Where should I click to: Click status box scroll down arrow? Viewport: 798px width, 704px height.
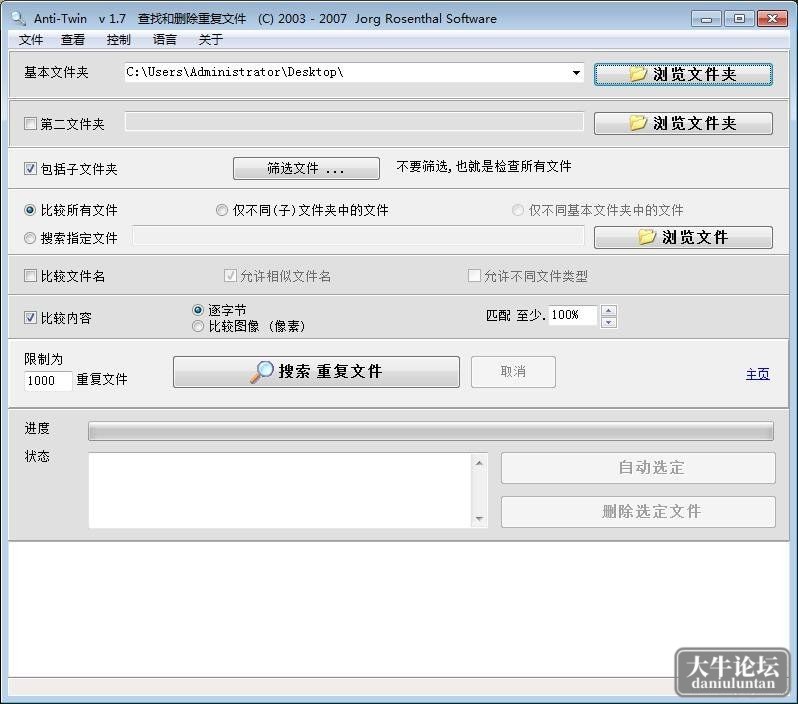tap(479, 519)
